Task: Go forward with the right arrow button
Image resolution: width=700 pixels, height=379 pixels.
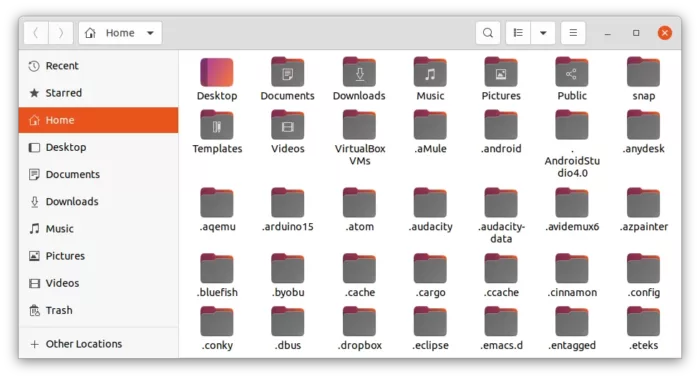Action: tap(61, 33)
